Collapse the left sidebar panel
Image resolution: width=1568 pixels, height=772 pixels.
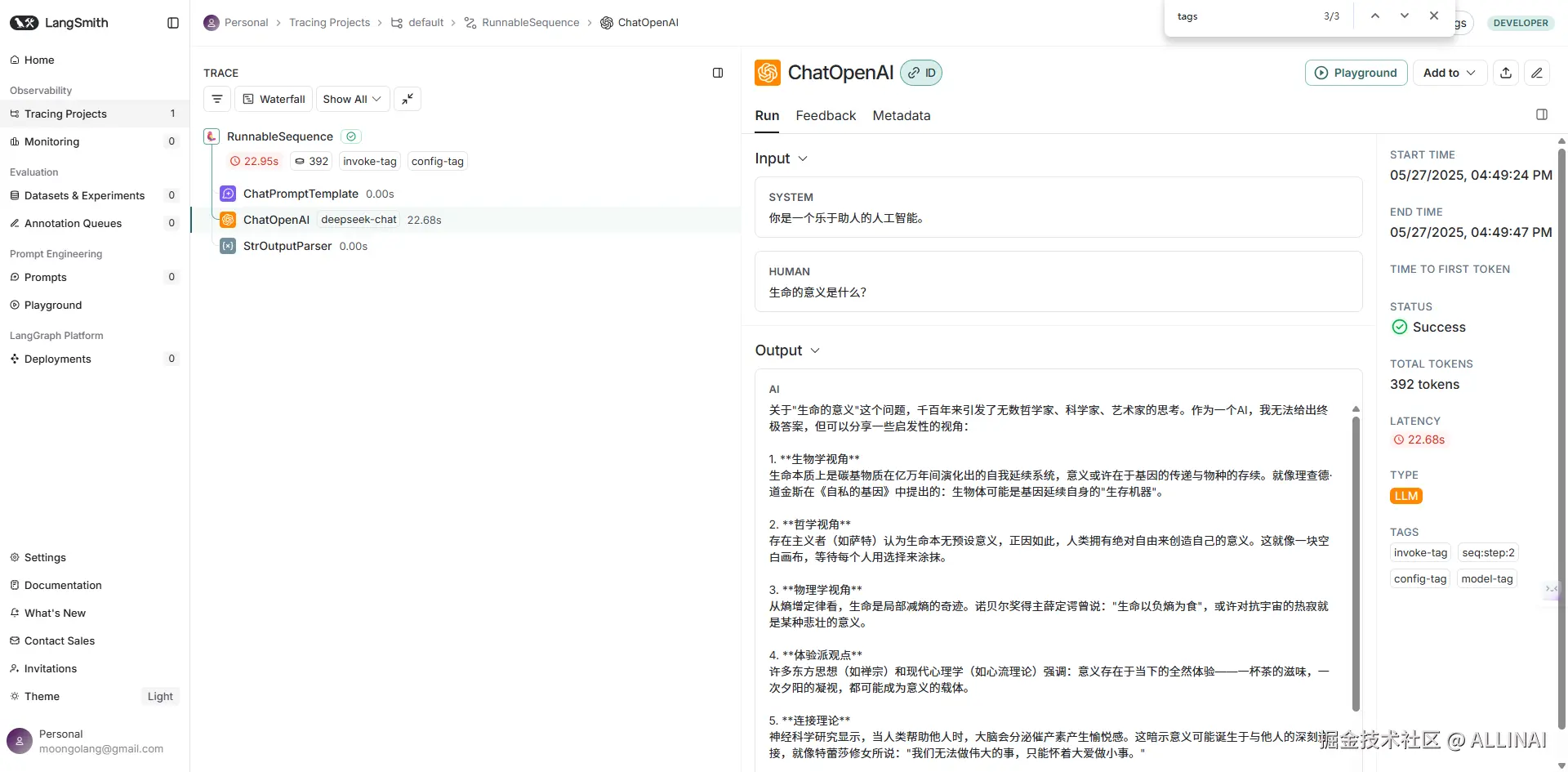173,23
